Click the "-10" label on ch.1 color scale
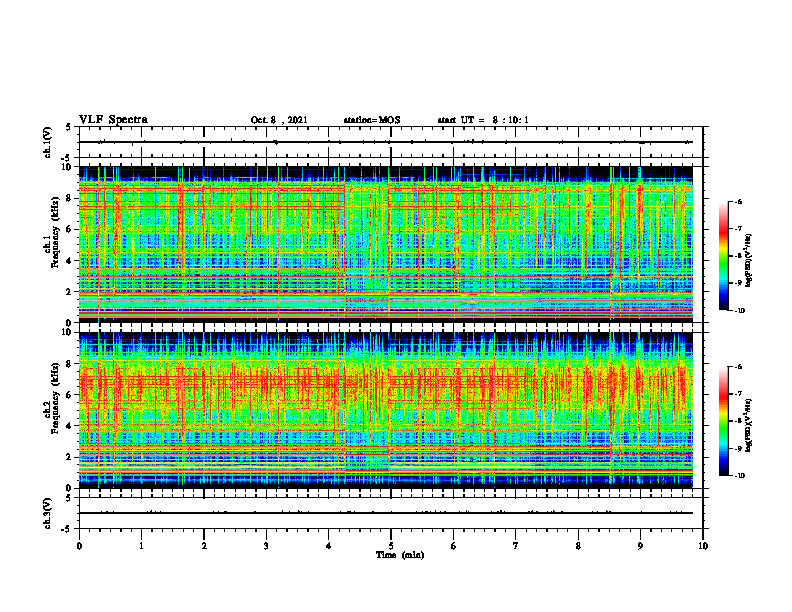The image size is (792, 612). (x=739, y=311)
